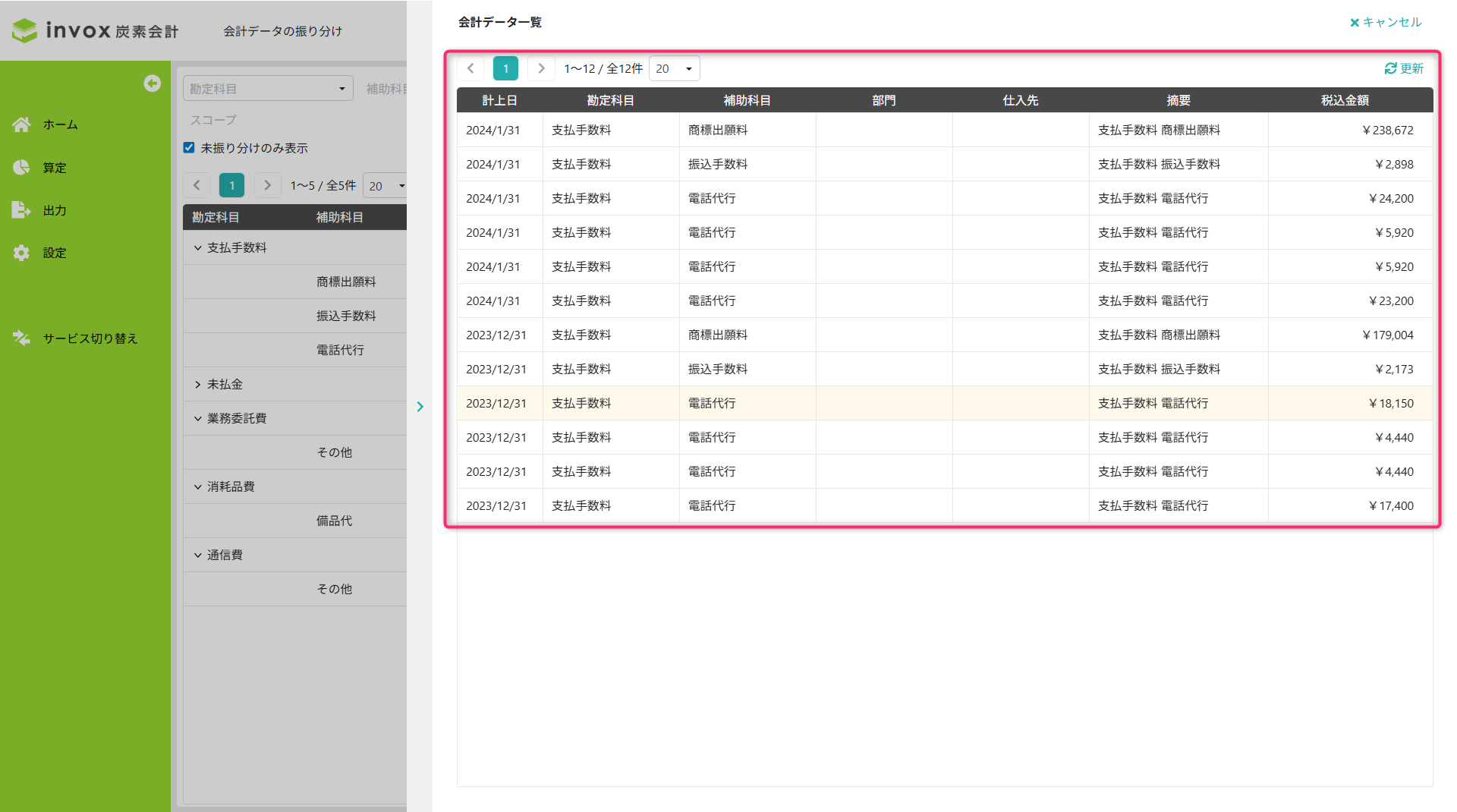Click the invox logo icon
This screenshot has height=812, width=1457.
(24, 30)
